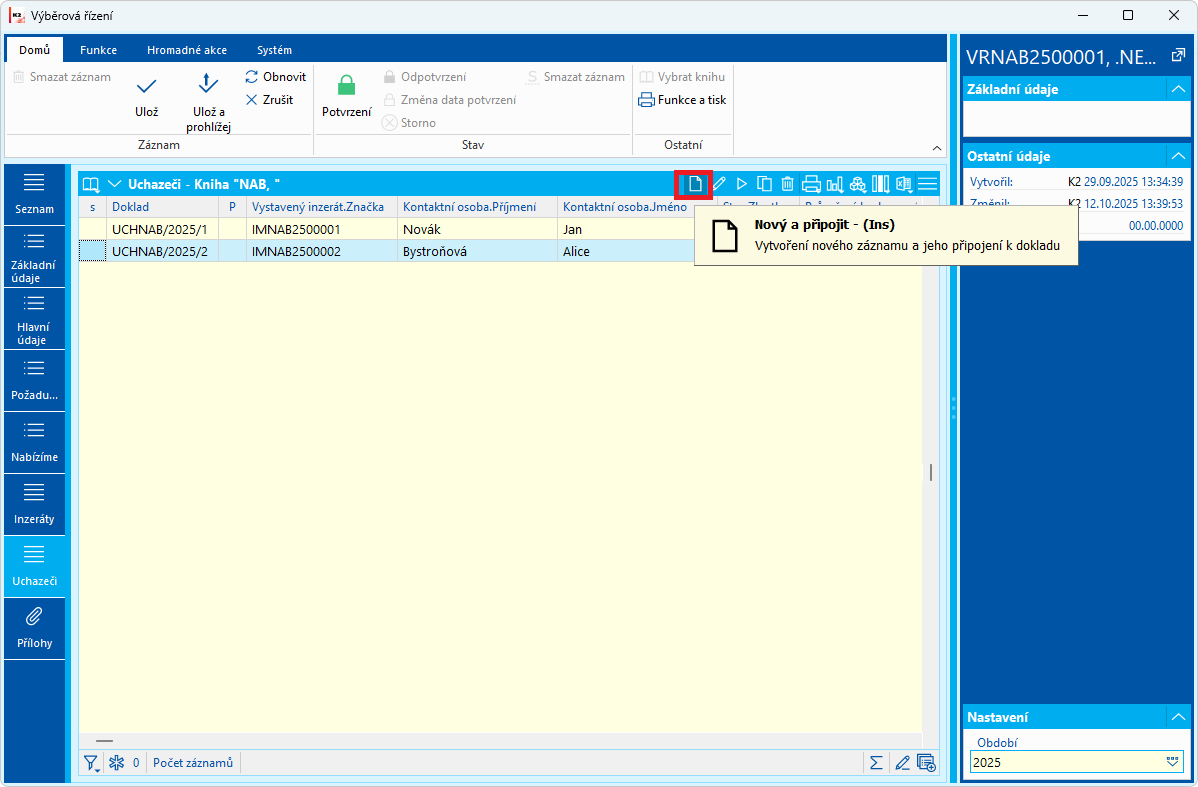This screenshot has width=1198, height=787.
Task: Click Zrušit cancel button
Action: pos(270,99)
